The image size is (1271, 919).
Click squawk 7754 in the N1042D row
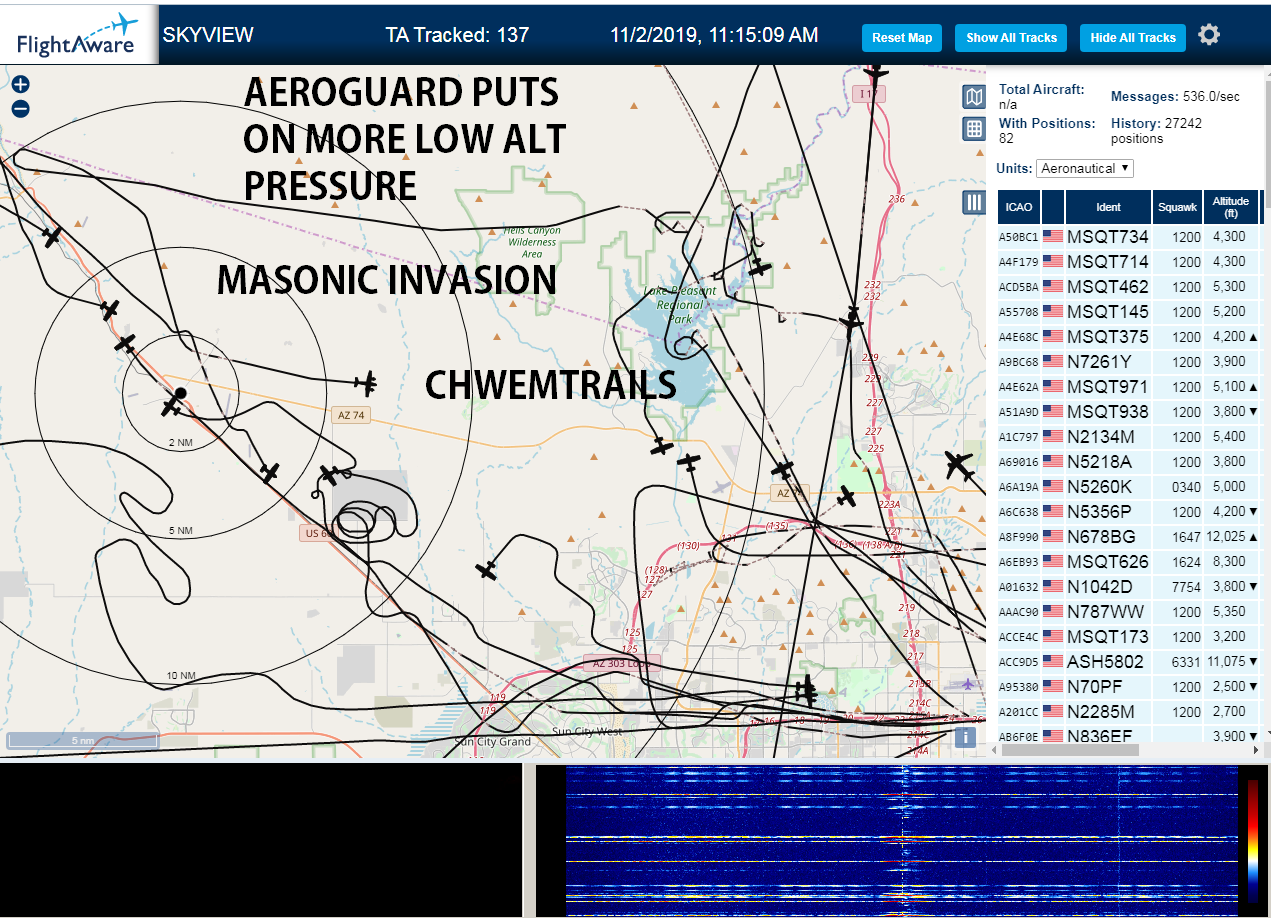[x=1186, y=587]
